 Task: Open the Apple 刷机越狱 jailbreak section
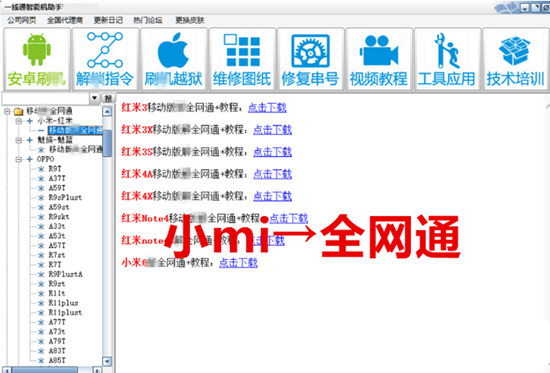pyautogui.click(x=173, y=59)
